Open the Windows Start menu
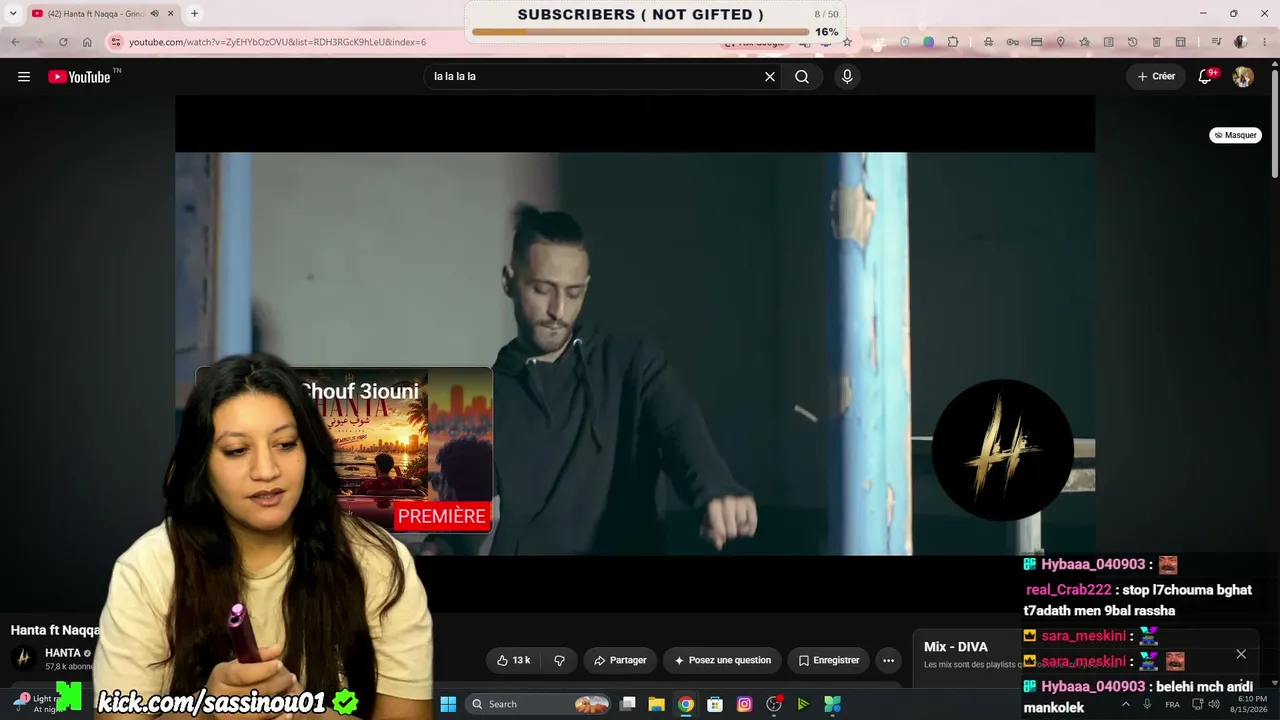1280x720 pixels. click(448, 704)
